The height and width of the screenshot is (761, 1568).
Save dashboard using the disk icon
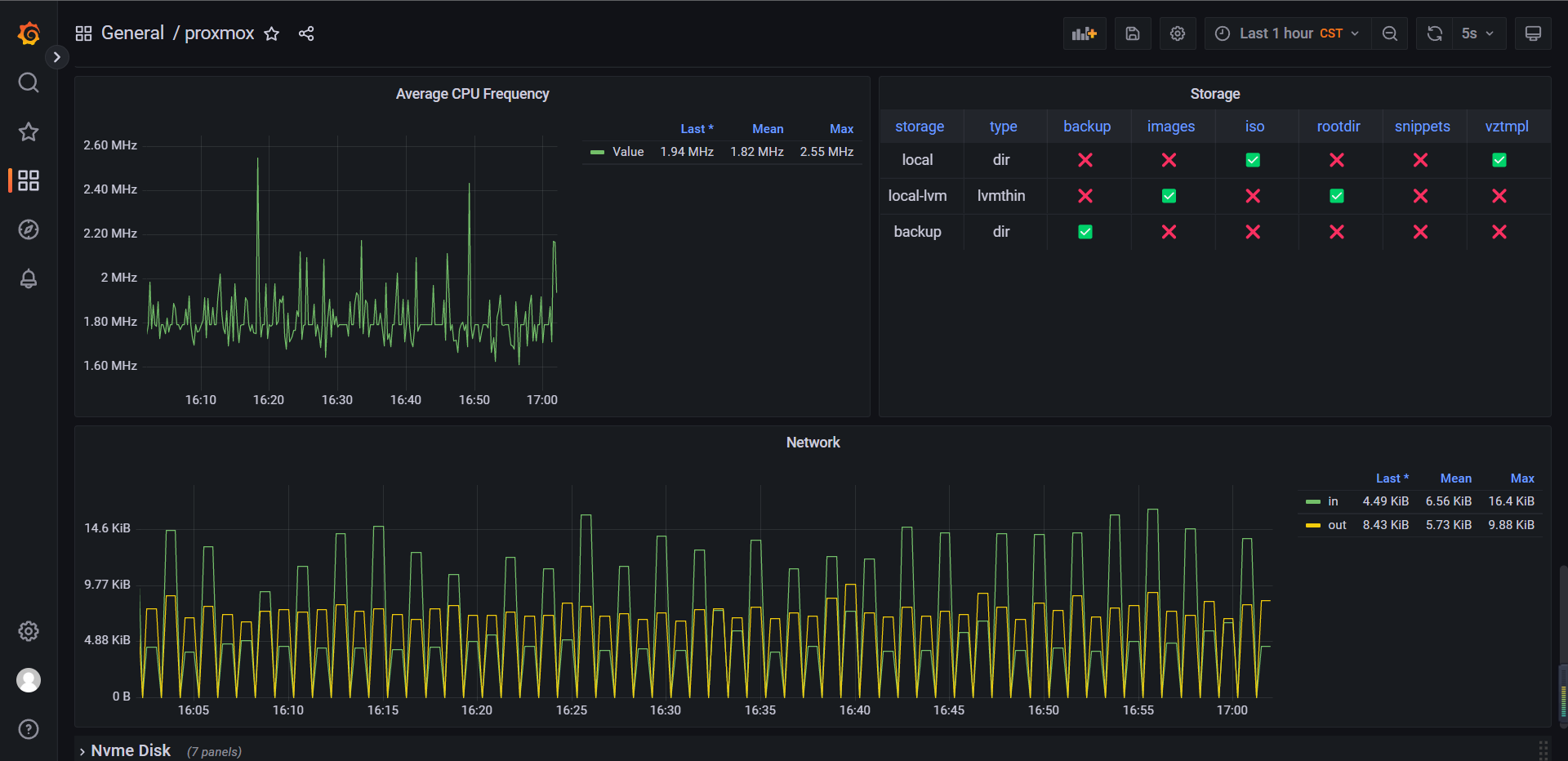1132,33
